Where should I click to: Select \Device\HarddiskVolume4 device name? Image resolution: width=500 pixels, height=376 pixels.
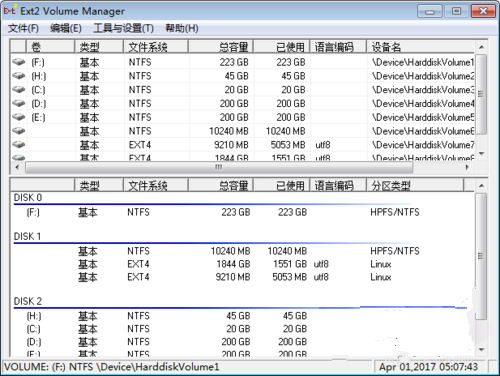[x=423, y=104]
